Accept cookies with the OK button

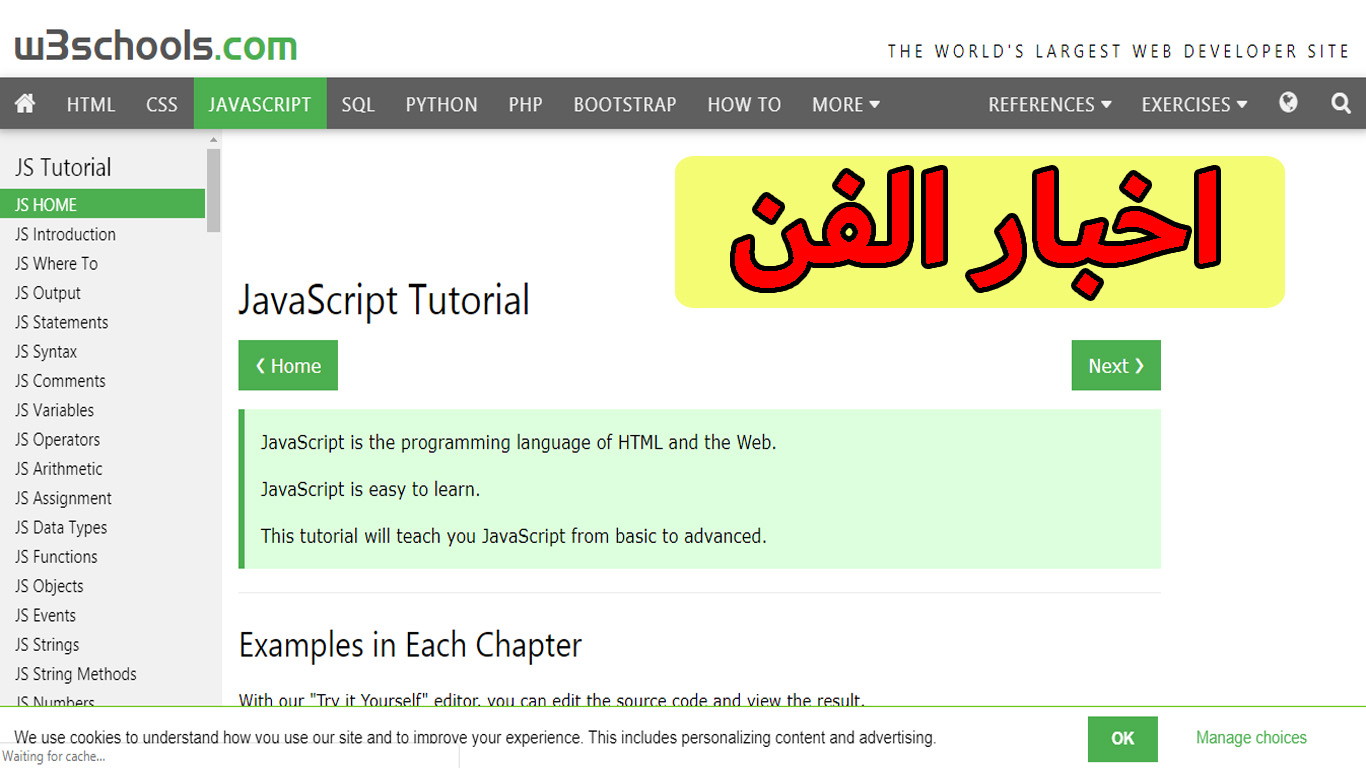coord(1122,738)
